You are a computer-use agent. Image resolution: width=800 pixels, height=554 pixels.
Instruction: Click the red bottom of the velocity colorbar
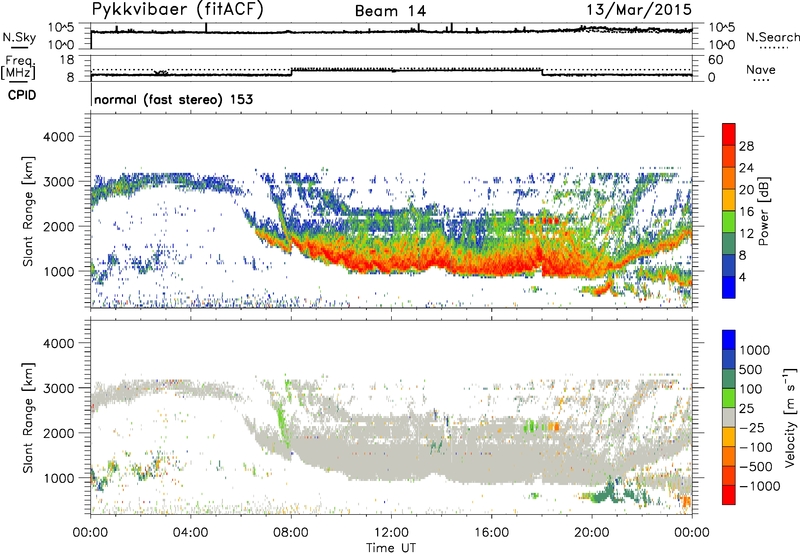pyautogui.click(x=729, y=495)
